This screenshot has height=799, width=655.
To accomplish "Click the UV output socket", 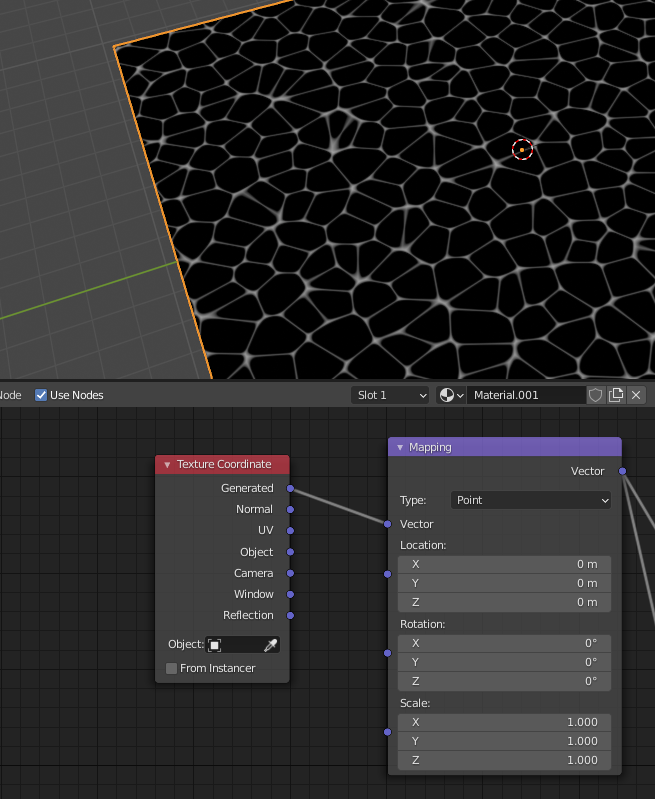I will pos(290,530).
